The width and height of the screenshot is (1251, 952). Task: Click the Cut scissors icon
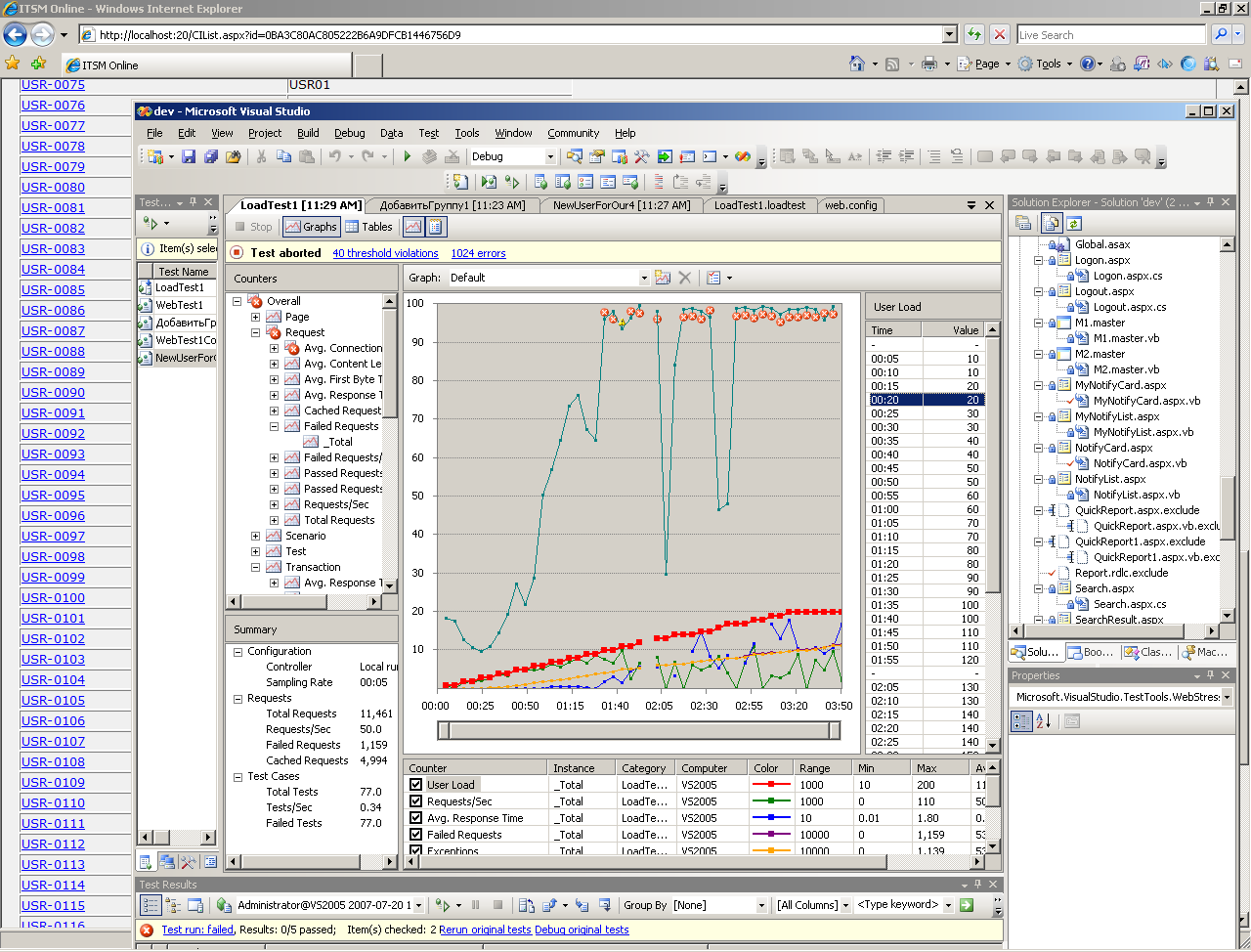pos(262,156)
